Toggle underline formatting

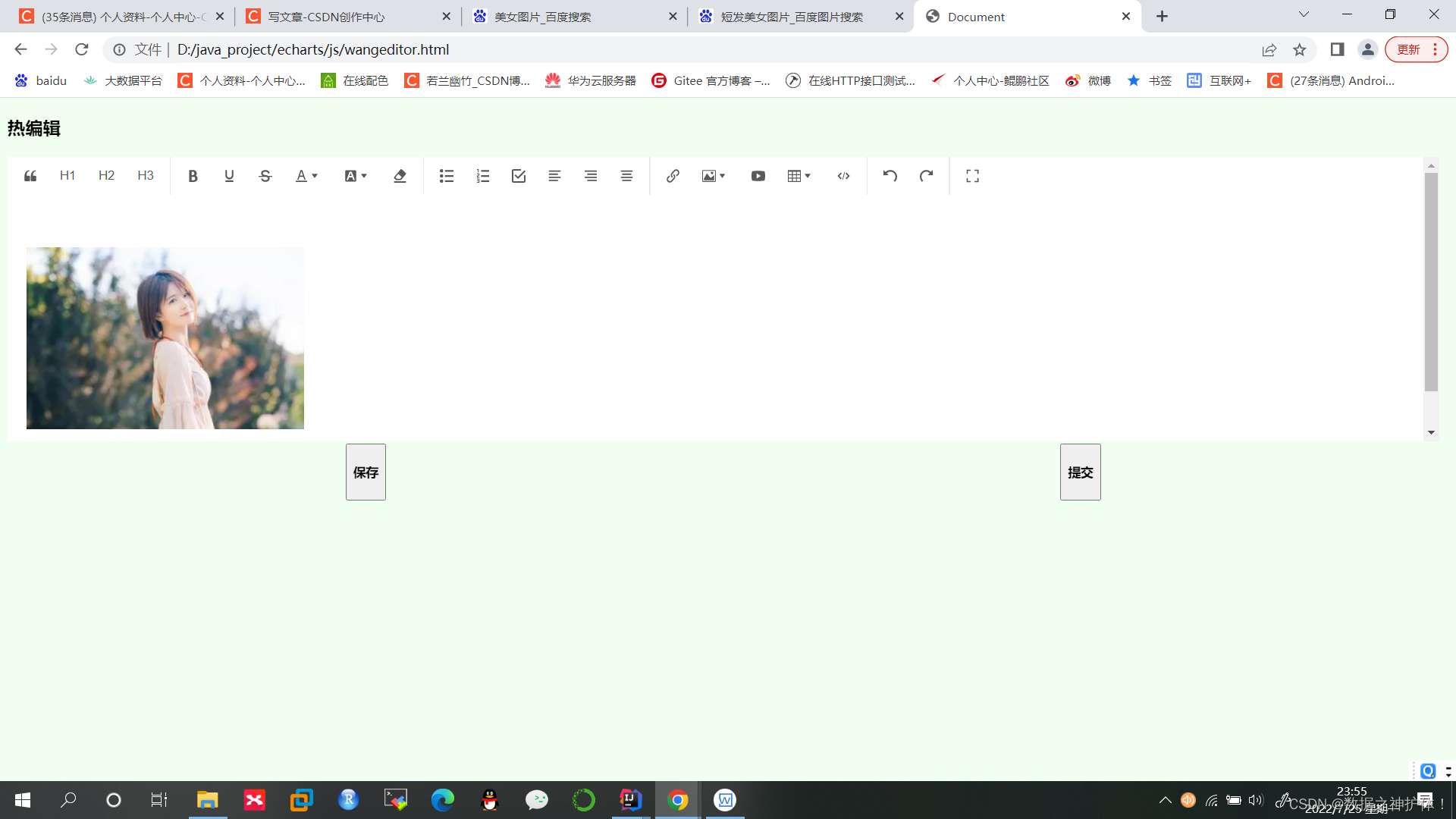coord(229,176)
